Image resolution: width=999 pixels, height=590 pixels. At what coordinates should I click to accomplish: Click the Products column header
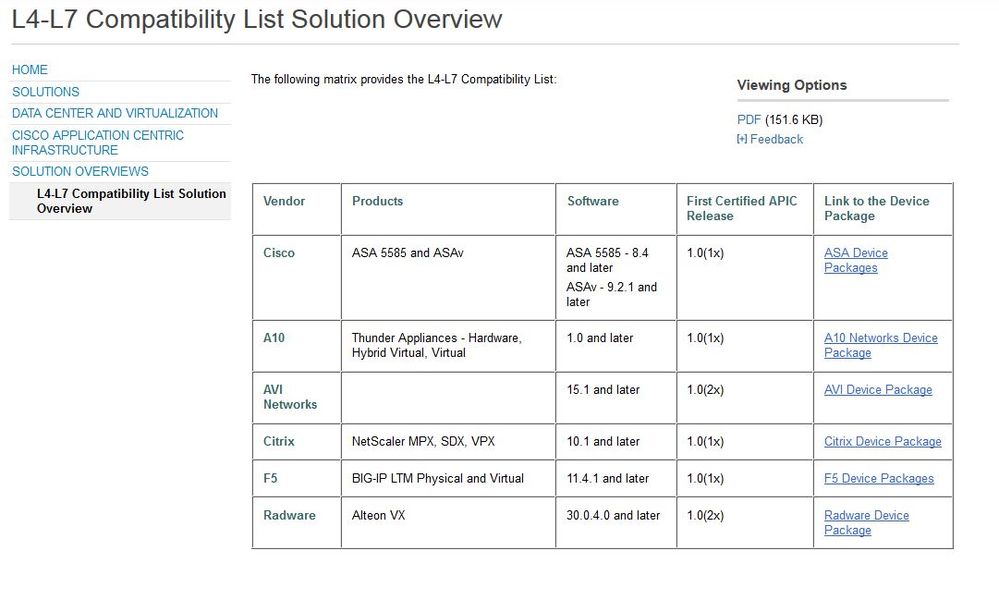click(377, 201)
